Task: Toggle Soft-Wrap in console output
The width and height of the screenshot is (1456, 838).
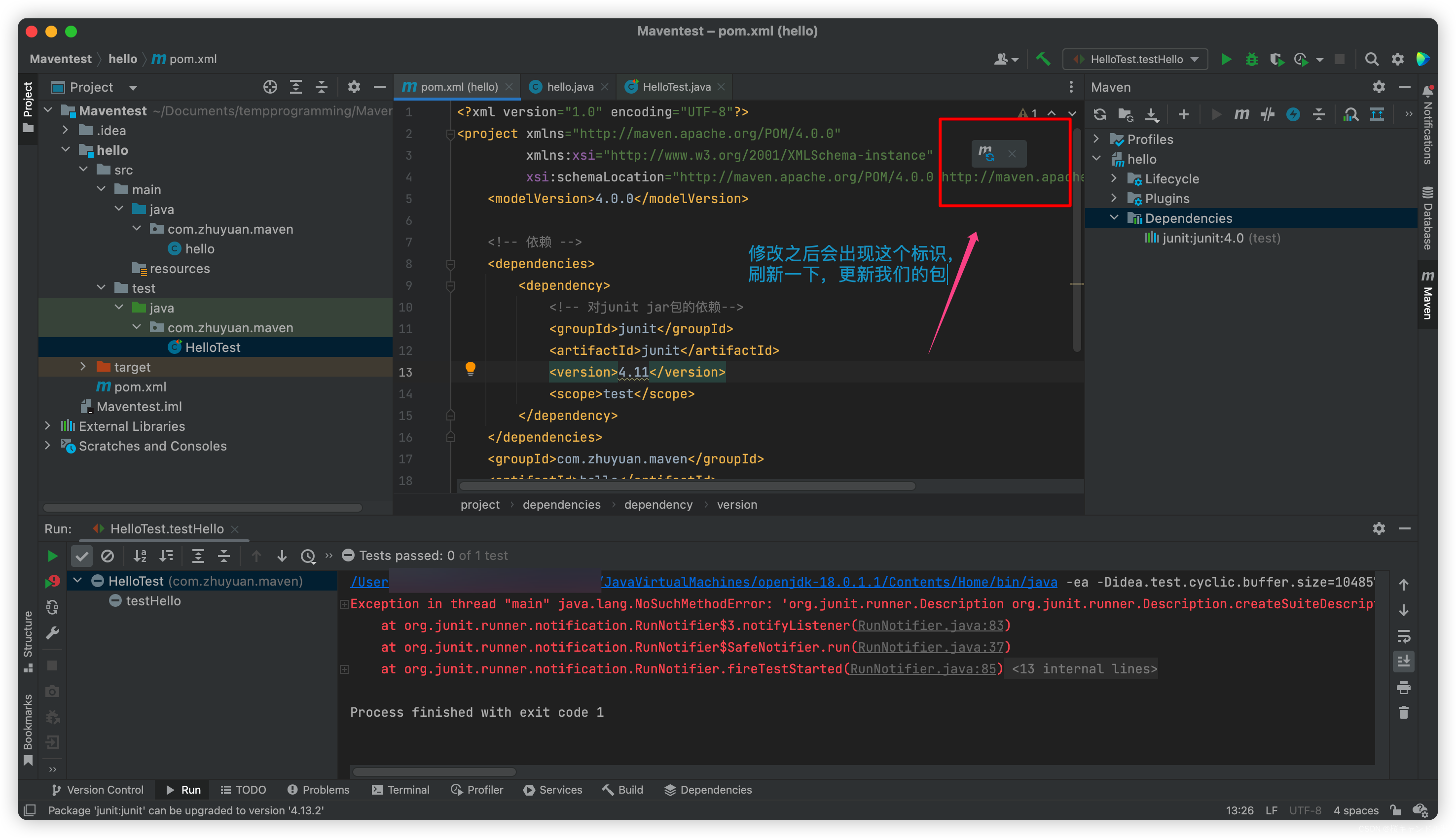Action: tap(1403, 636)
